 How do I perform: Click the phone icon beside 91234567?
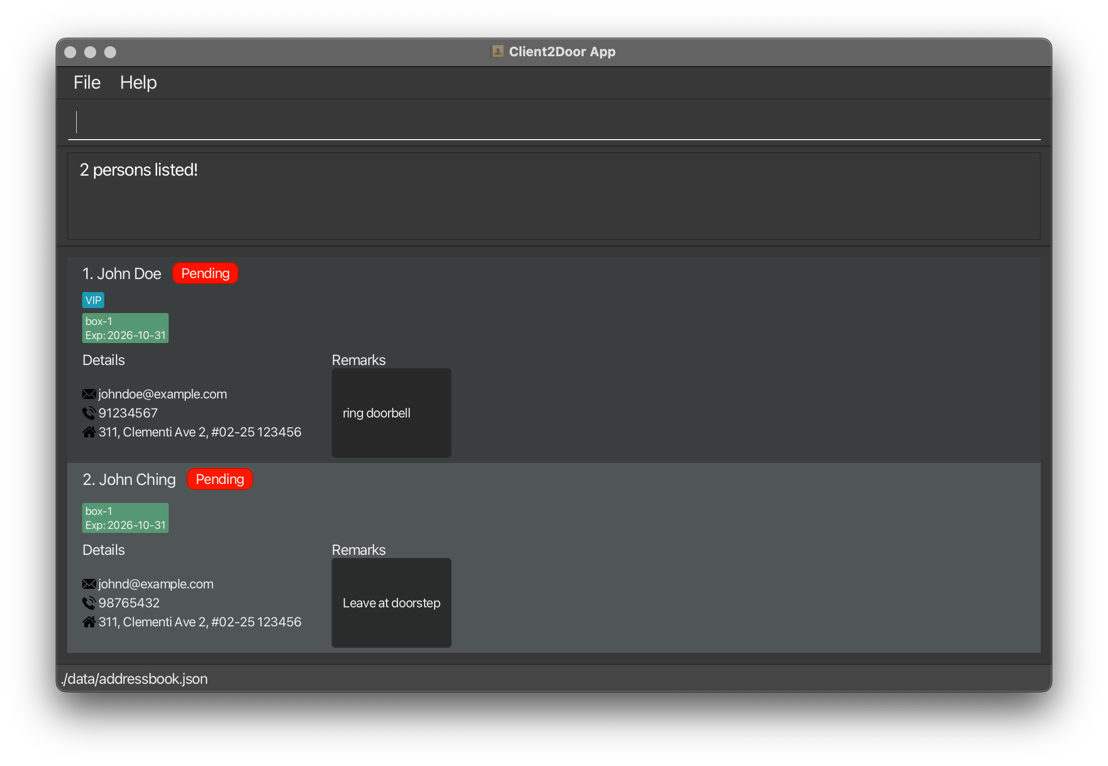pyautogui.click(x=89, y=413)
